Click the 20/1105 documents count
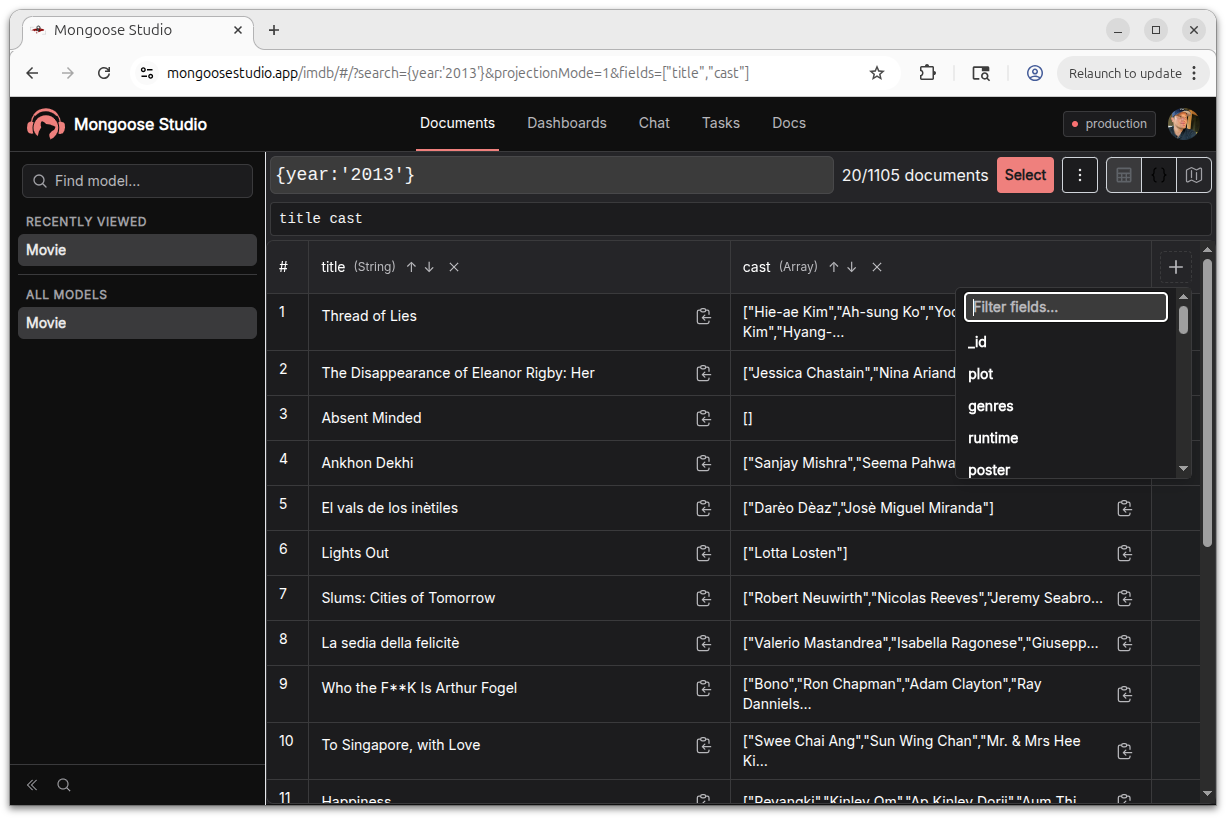Viewport: 1226px width, 818px height. [915, 175]
